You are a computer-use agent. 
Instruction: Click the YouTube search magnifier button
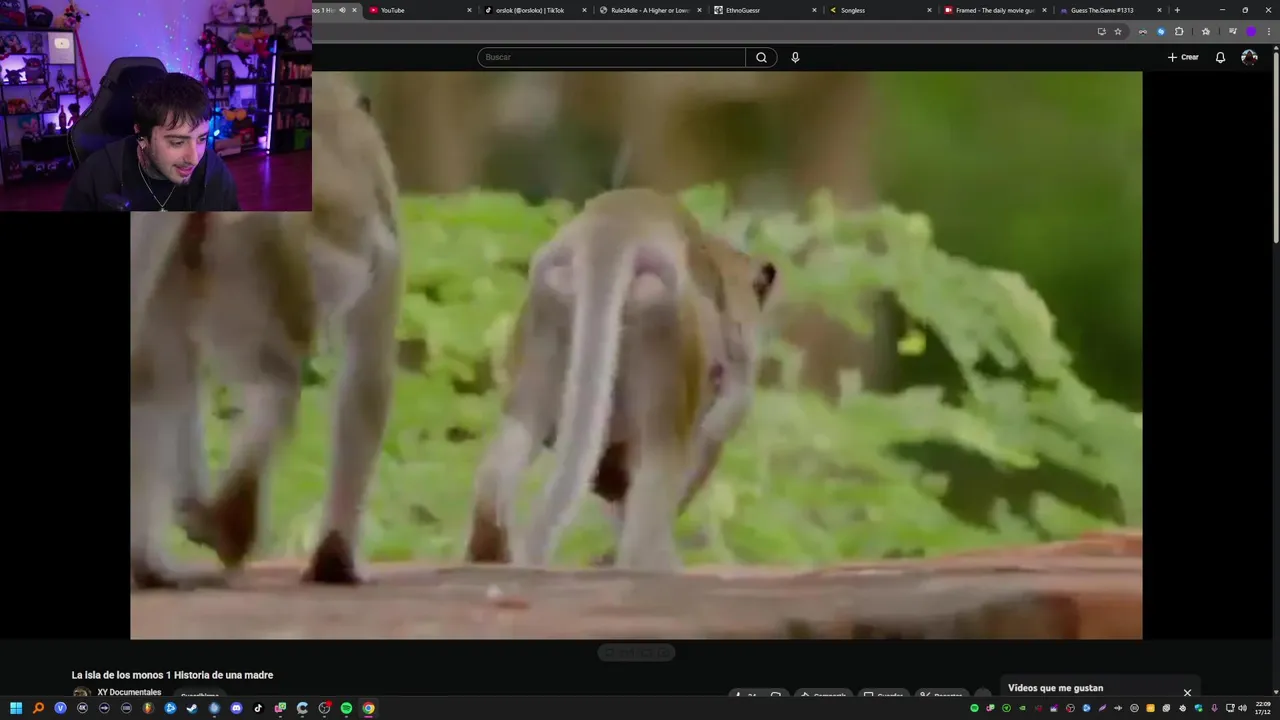pos(761,57)
